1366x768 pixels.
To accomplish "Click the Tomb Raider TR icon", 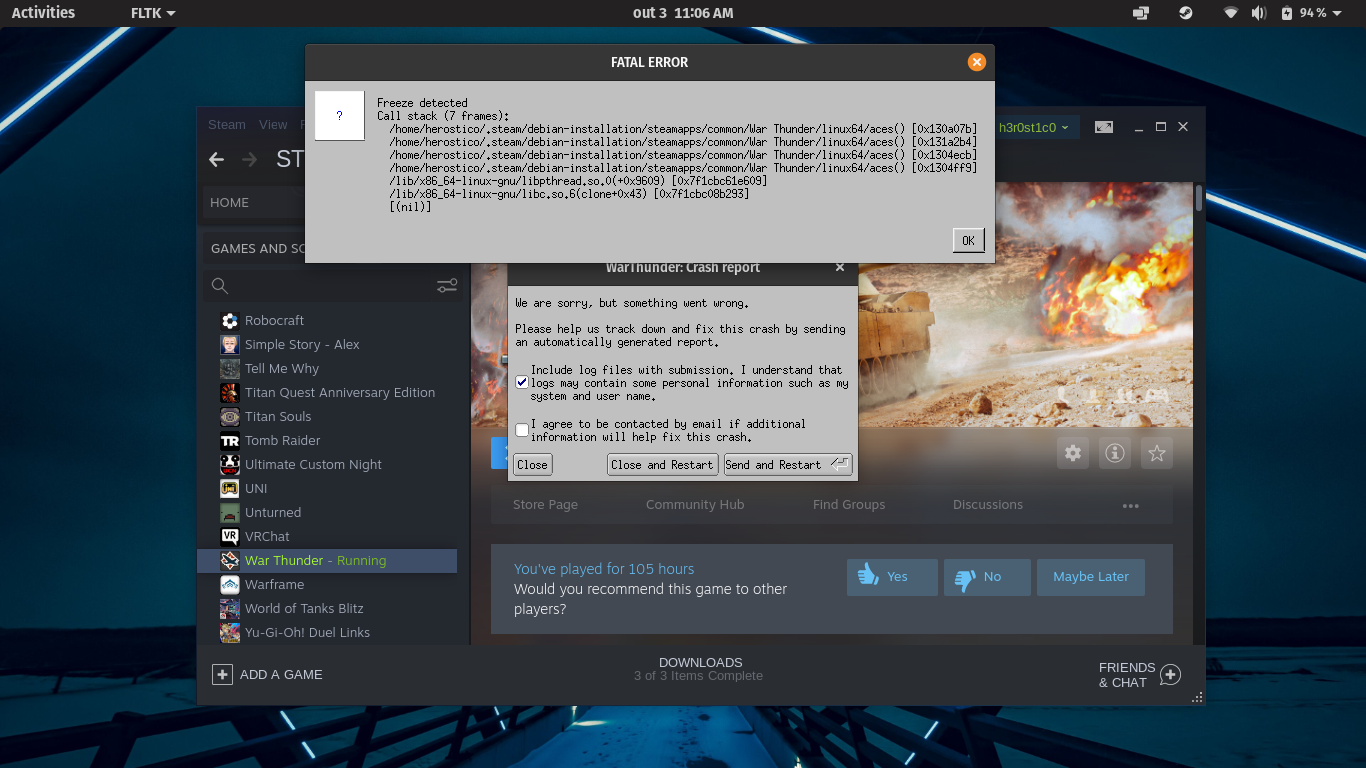I will 230,440.
